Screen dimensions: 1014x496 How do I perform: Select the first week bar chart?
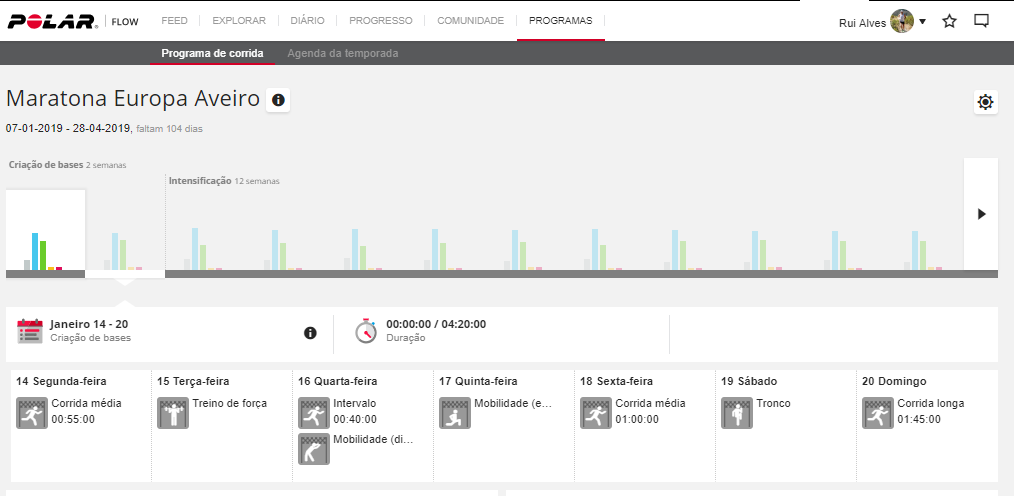45,232
